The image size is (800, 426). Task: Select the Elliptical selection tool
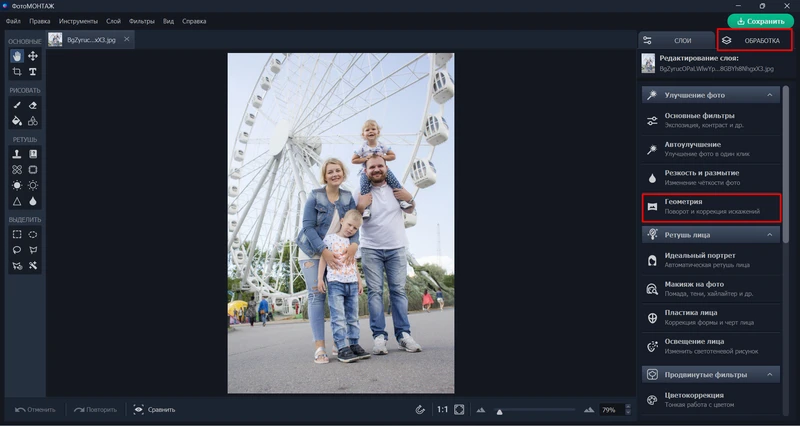click(33, 234)
